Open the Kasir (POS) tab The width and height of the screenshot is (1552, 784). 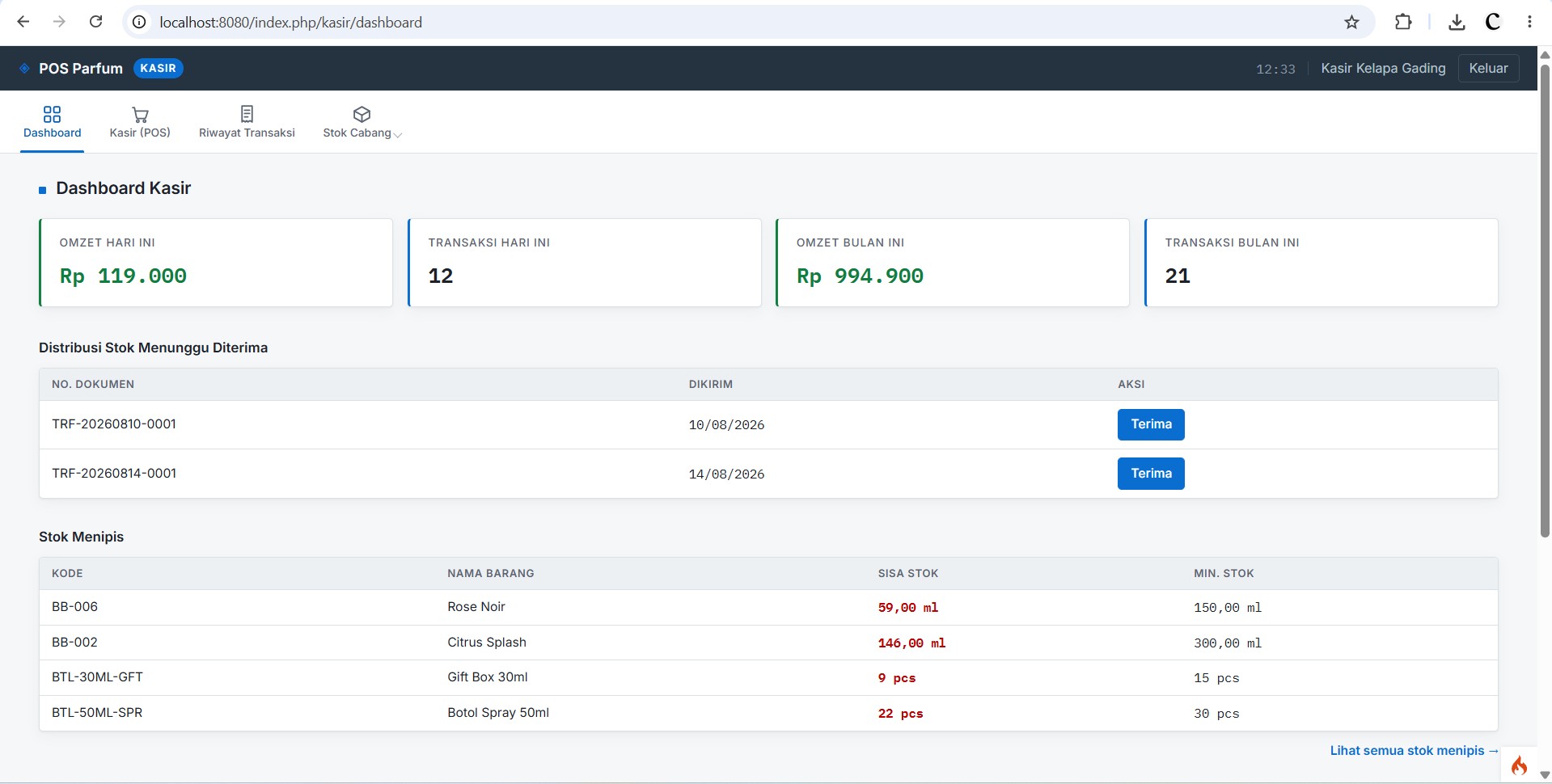tap(140, 122)
